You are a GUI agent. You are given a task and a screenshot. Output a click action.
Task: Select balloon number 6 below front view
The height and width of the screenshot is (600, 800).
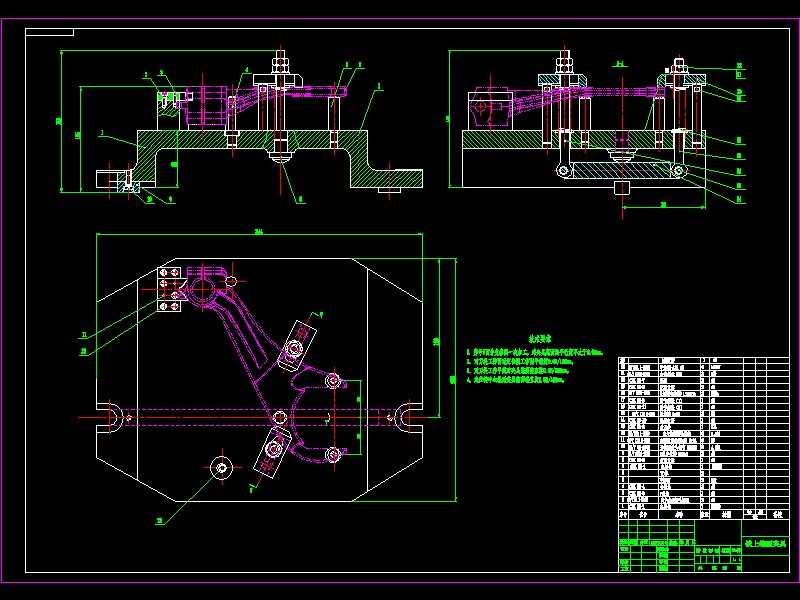pyautogui.click(x=301, y=199)
